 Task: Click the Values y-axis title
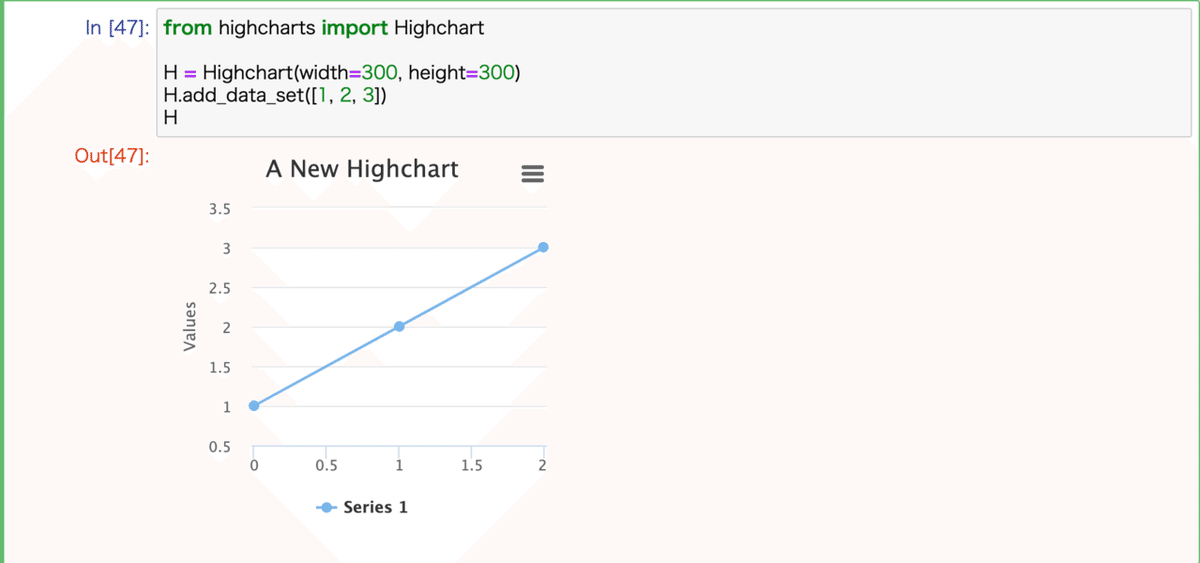coord(189,327)
